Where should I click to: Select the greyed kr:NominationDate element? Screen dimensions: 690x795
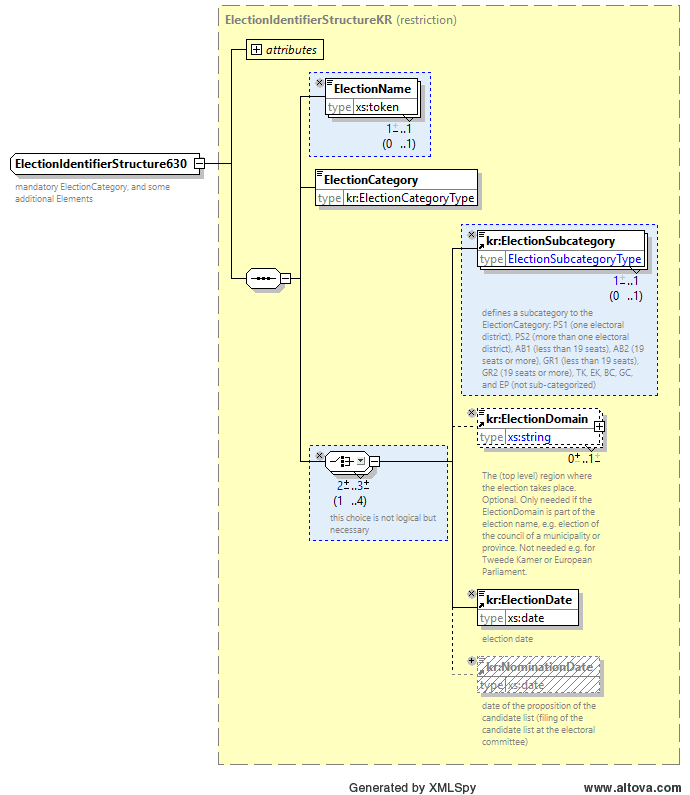click(538, 675)
